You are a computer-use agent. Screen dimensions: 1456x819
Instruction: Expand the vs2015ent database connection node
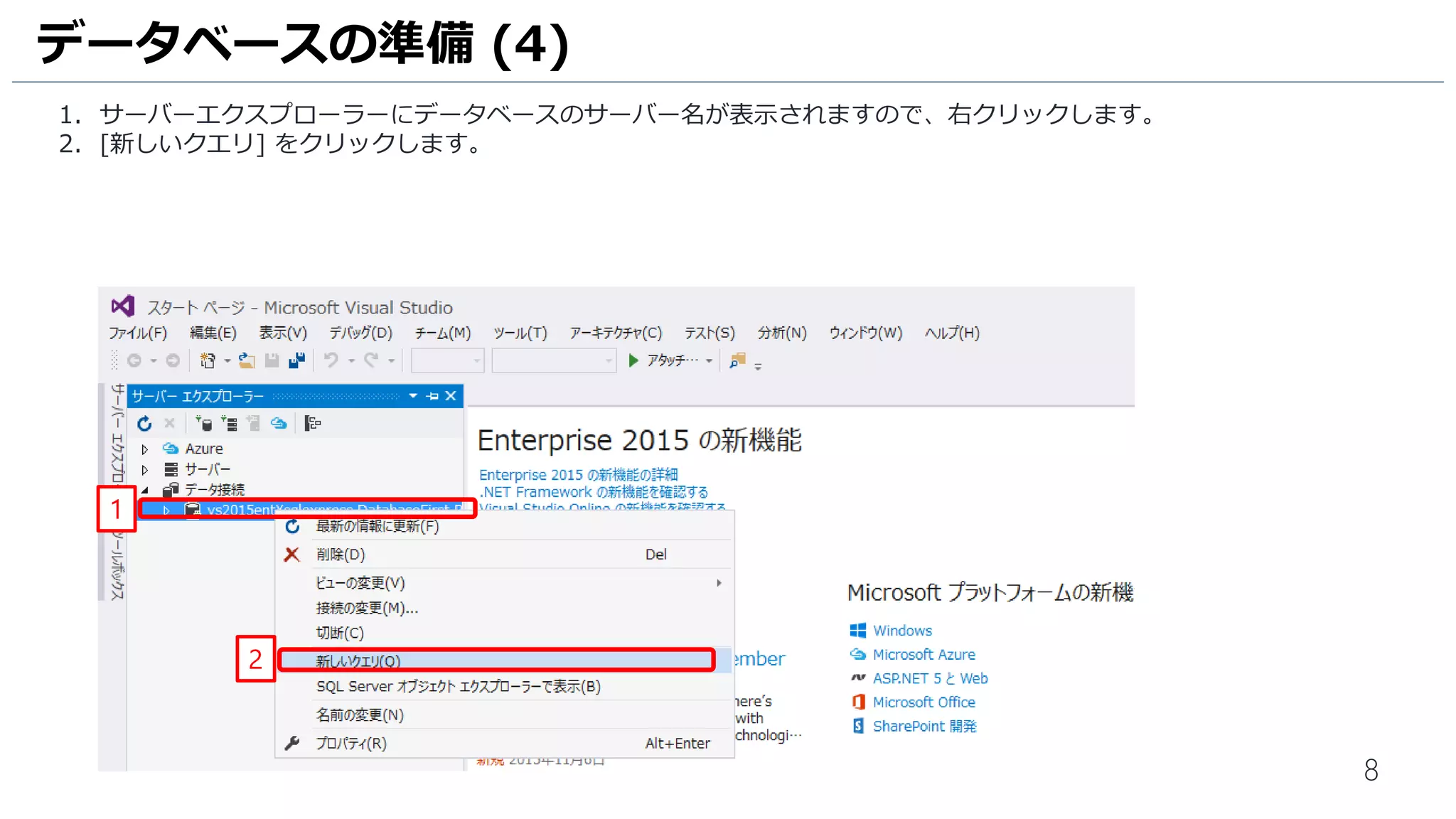tap(166, 510)
